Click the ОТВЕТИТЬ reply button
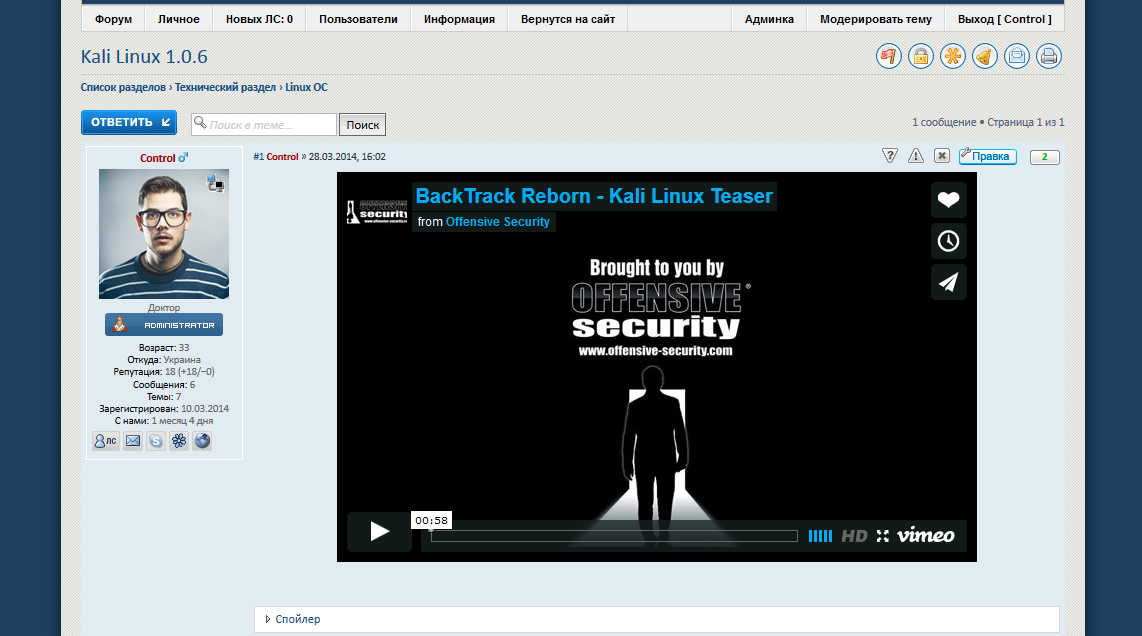This screenshot has height=636, width=1142. [129, 123]
